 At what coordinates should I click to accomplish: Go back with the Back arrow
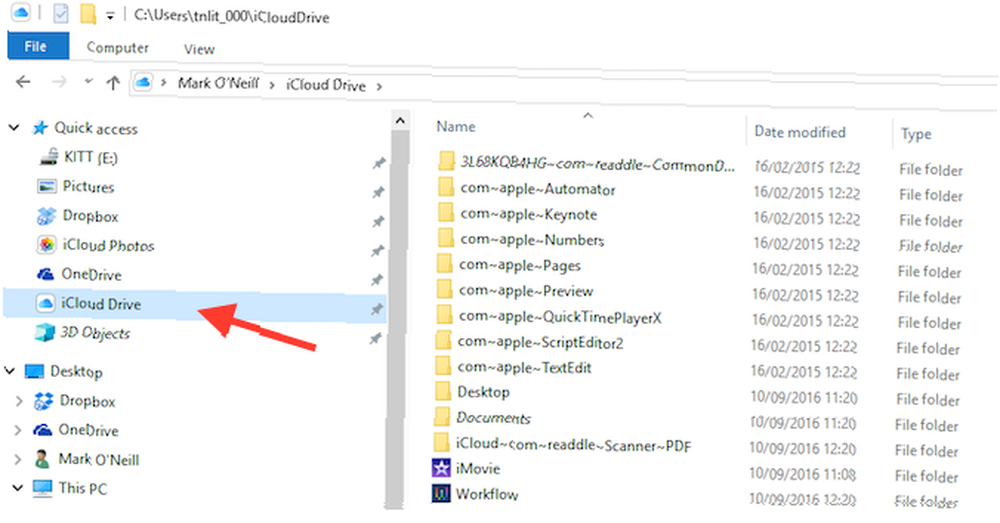[x=23, y=82]
